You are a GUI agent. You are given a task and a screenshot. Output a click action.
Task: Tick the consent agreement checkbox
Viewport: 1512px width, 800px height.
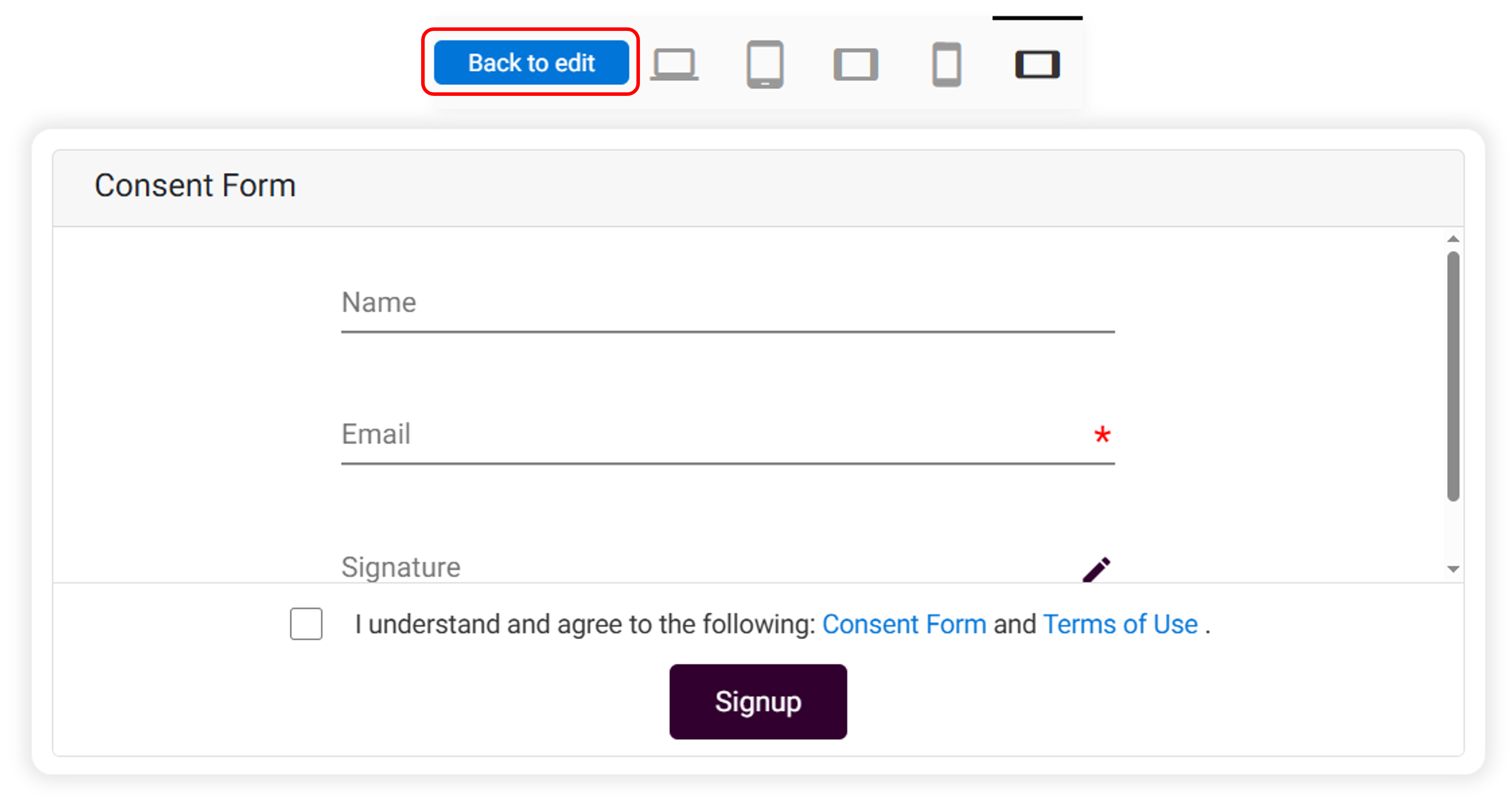[x=306, y=624]
